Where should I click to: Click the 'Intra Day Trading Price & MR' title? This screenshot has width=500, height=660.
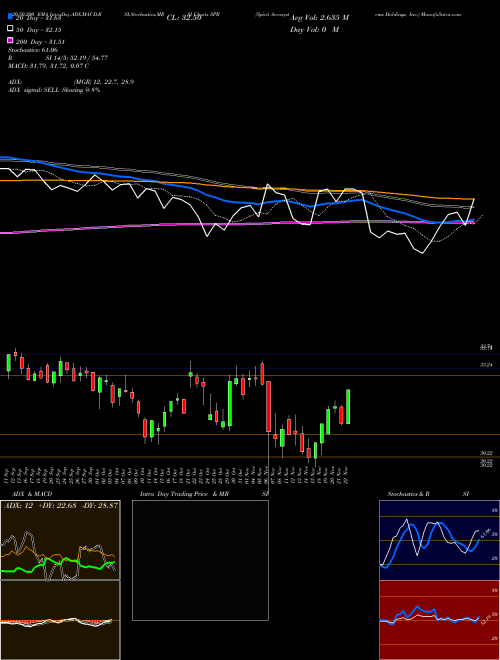[184, 494]
